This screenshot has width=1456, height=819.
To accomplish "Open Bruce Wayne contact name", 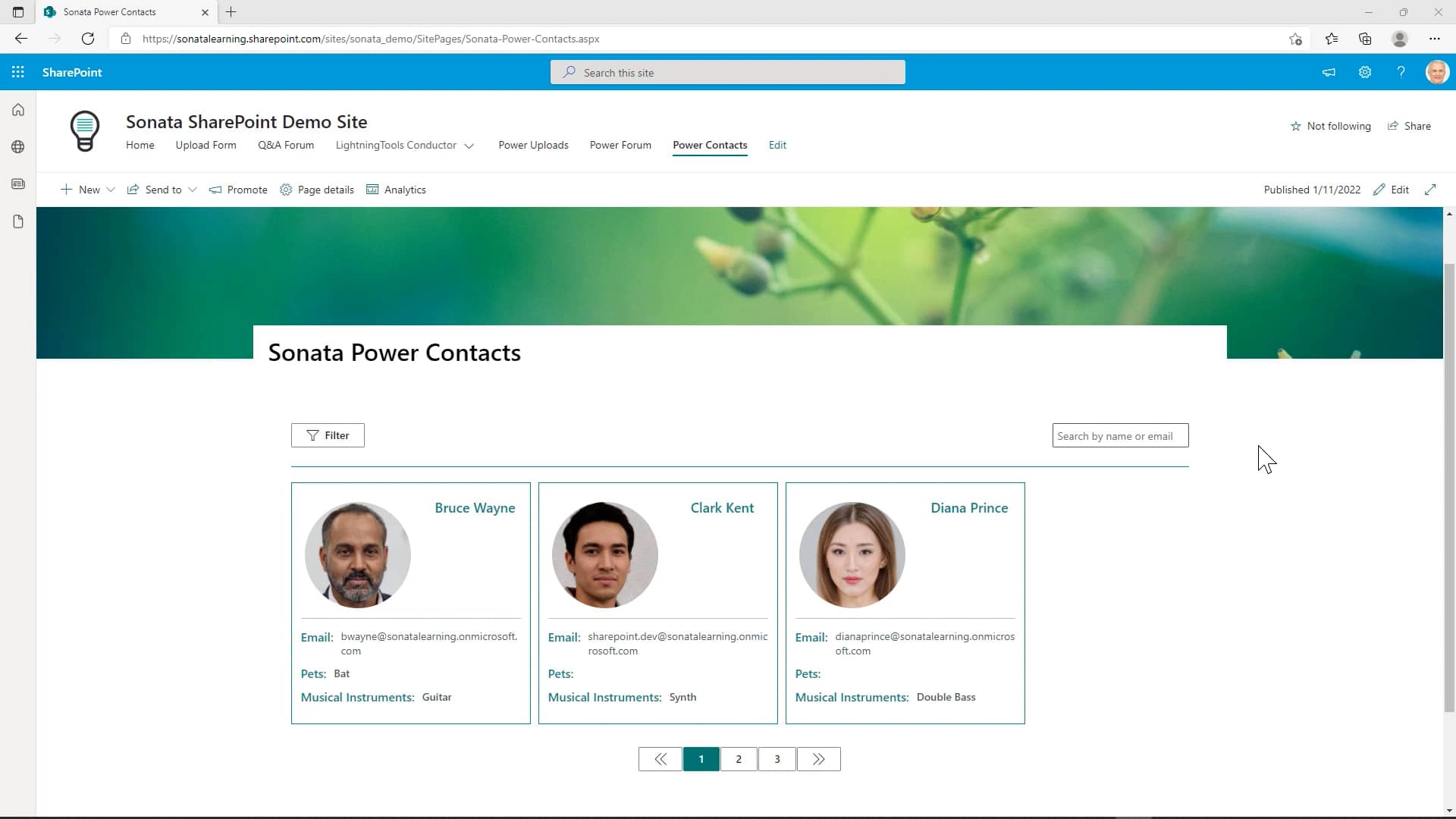I will click(x=475, y=508).
